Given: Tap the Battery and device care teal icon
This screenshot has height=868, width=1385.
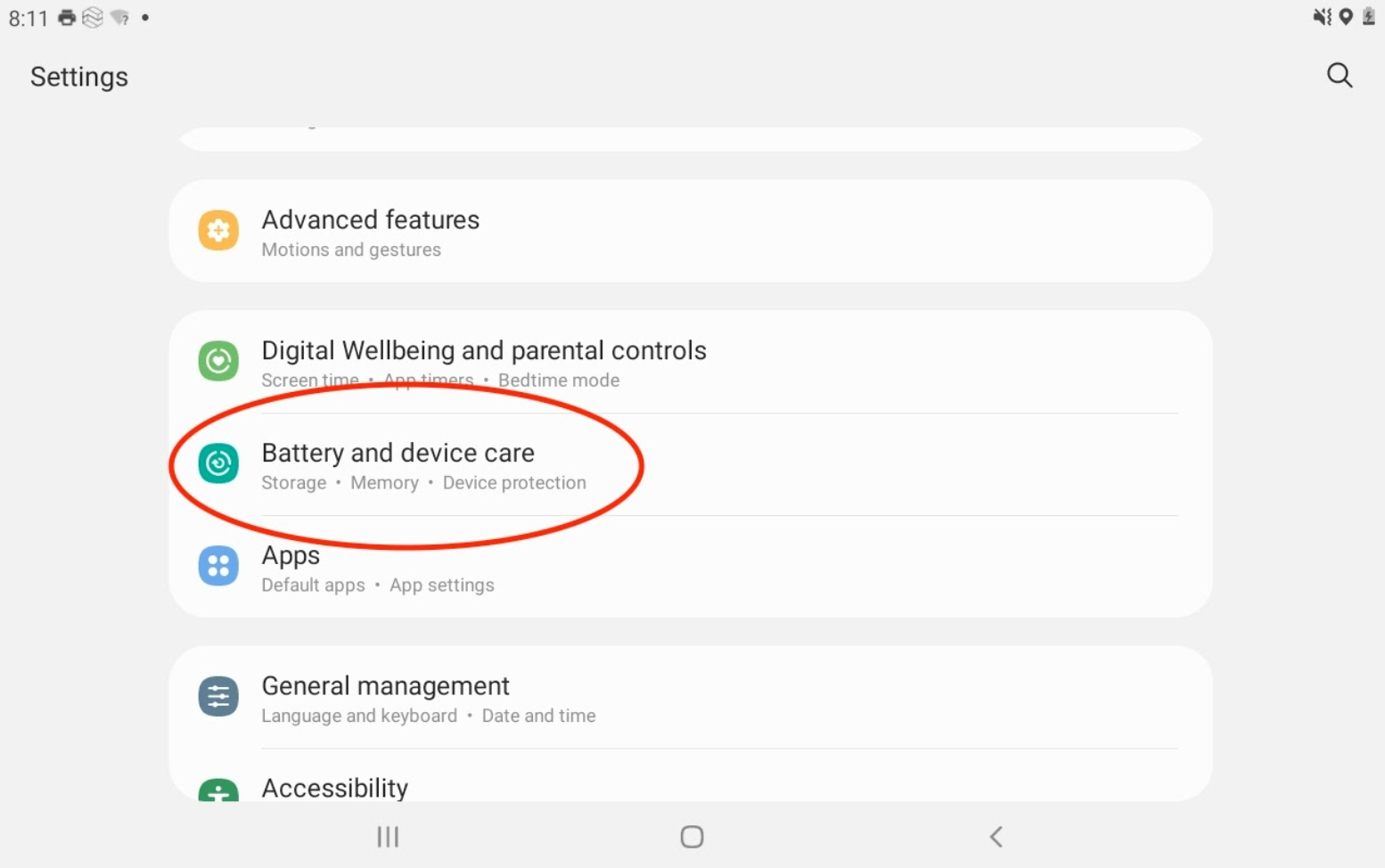Looking at the screenshot, I should pos(218,463).
